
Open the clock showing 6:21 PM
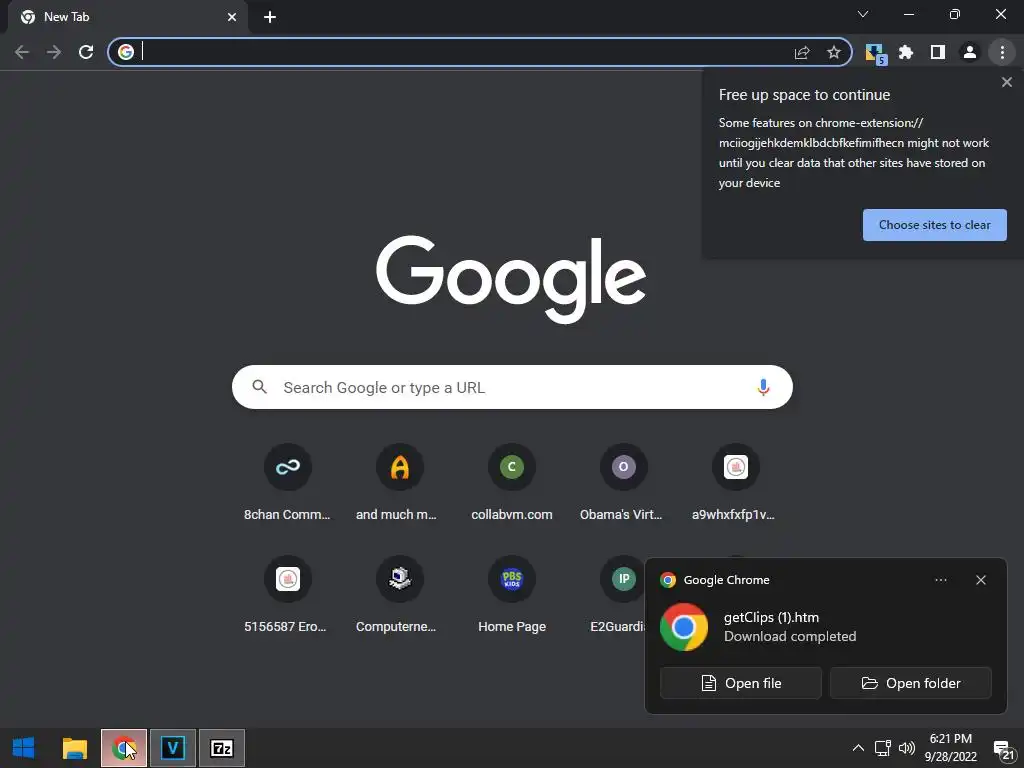pos(951,748)
